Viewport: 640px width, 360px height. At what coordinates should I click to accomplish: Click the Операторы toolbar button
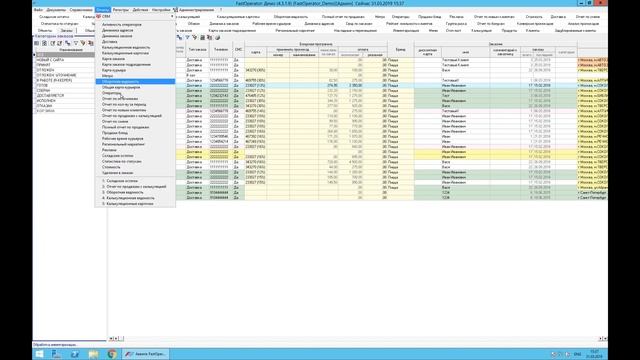click(x=400, y=17)
